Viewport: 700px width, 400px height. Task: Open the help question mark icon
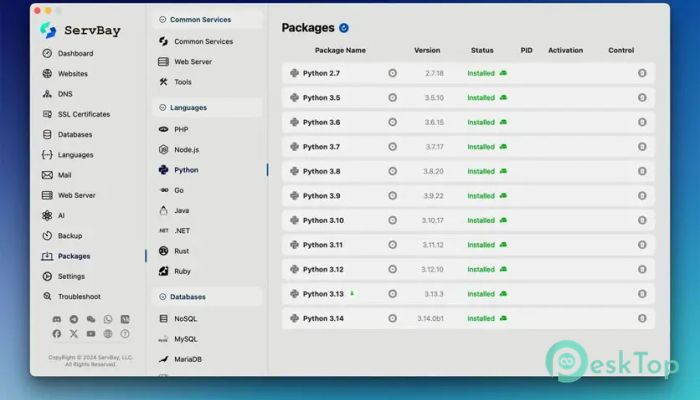(125, 333)
